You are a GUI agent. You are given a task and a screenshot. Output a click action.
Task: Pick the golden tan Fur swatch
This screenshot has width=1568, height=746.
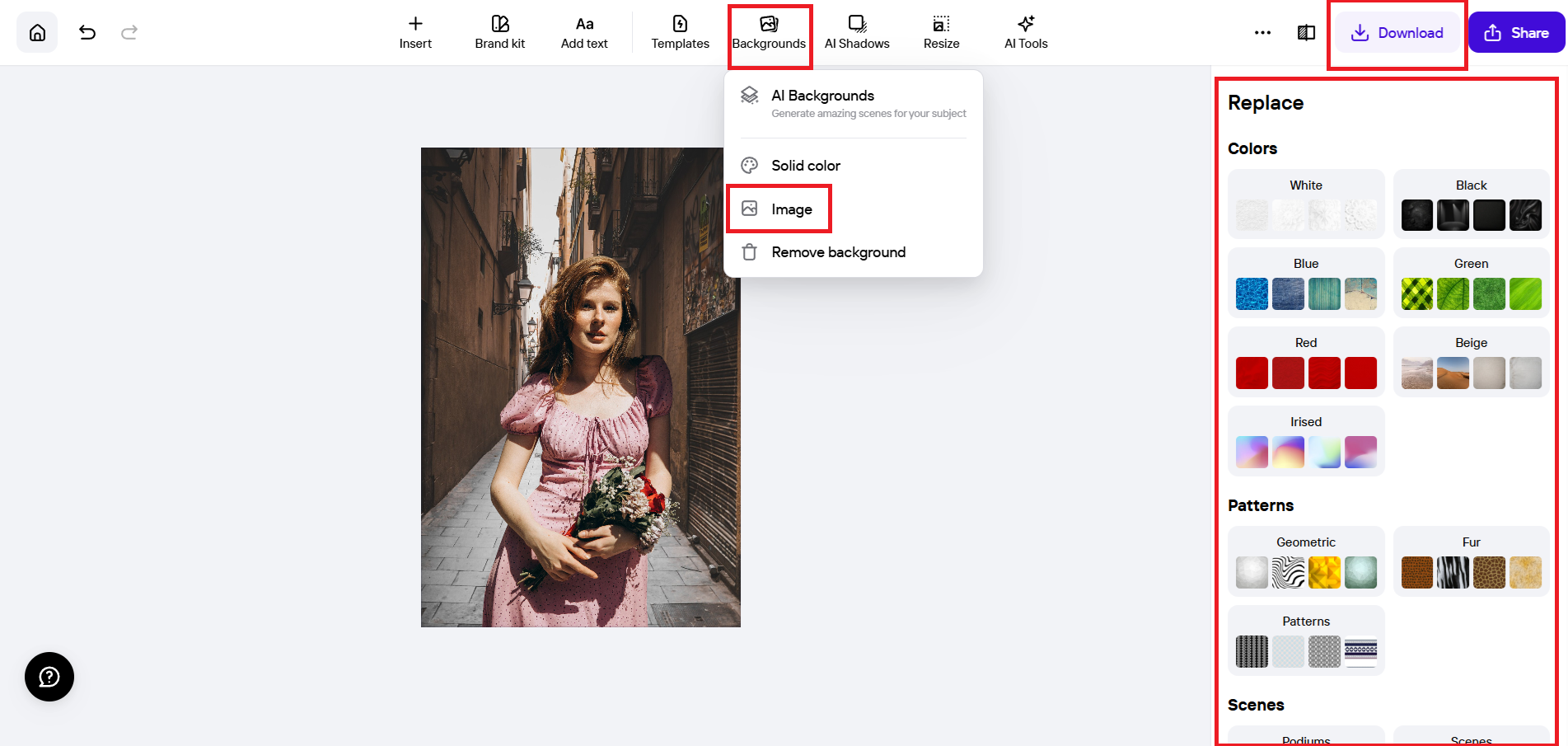pos(1526,573)
